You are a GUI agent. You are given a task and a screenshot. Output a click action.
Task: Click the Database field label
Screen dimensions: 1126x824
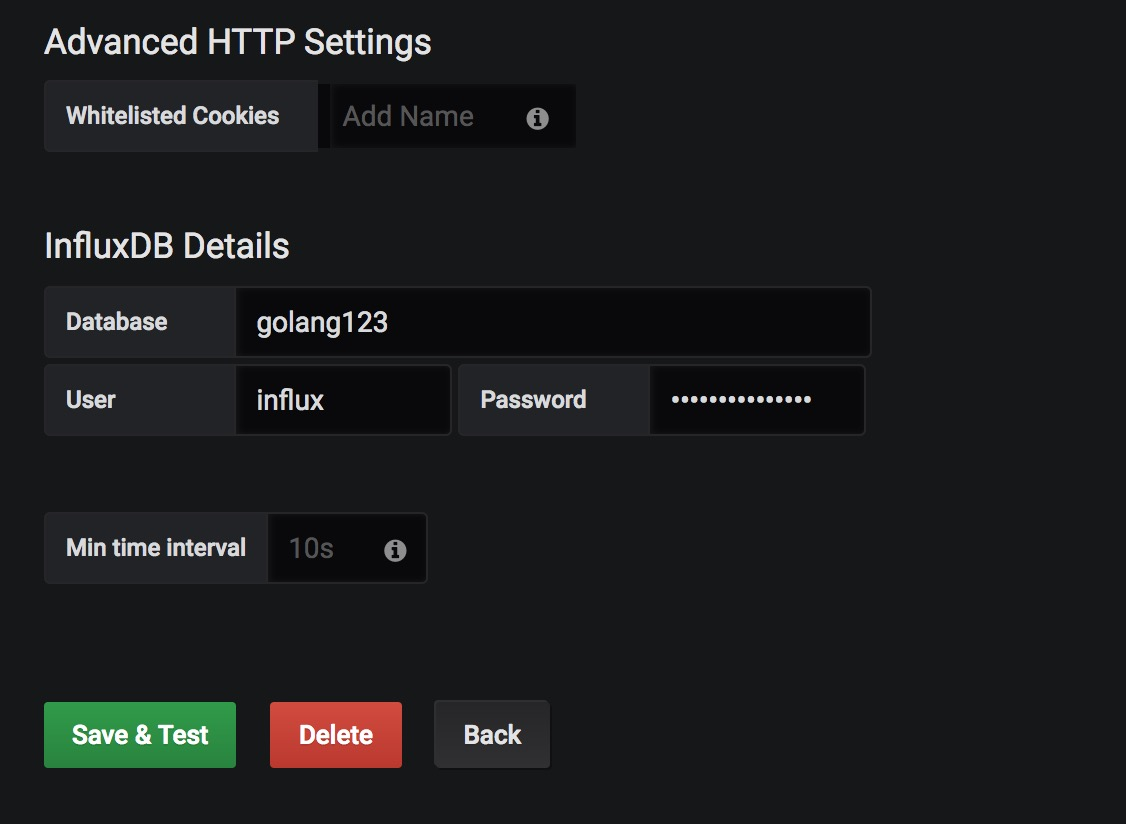[116, 322]
